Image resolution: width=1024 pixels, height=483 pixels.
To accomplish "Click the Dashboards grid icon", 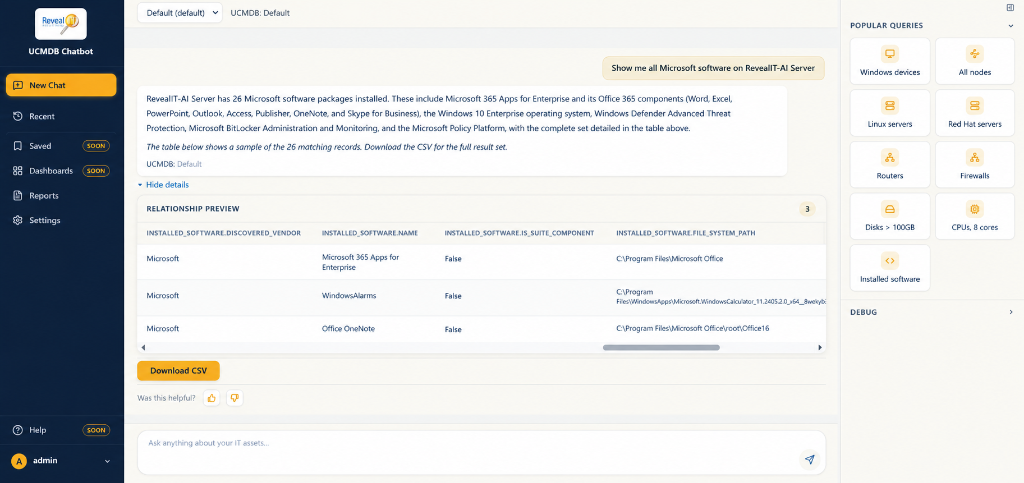I will click(18, 171).
